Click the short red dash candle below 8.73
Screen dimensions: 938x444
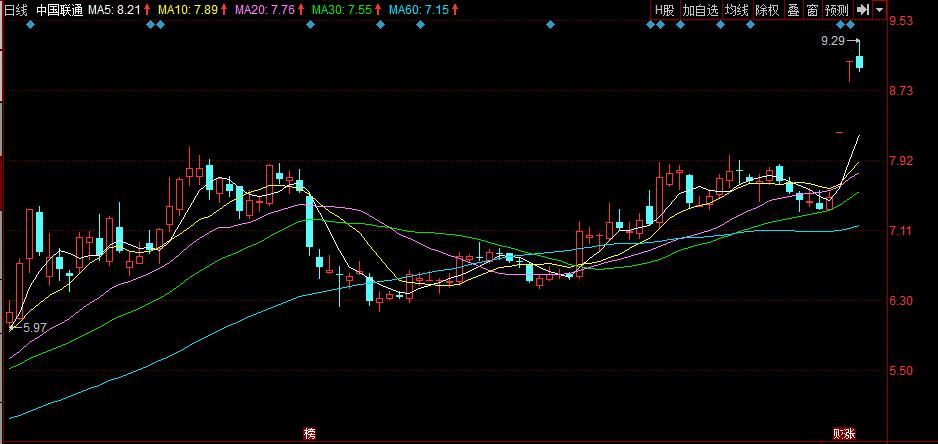pyautogui.click(x=840, y=132)
